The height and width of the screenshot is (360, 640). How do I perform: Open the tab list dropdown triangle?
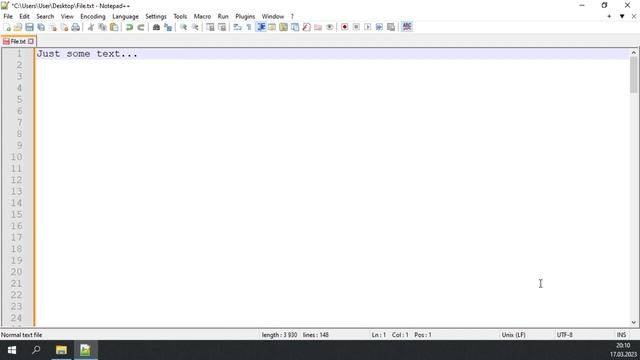tap(622, 16)
